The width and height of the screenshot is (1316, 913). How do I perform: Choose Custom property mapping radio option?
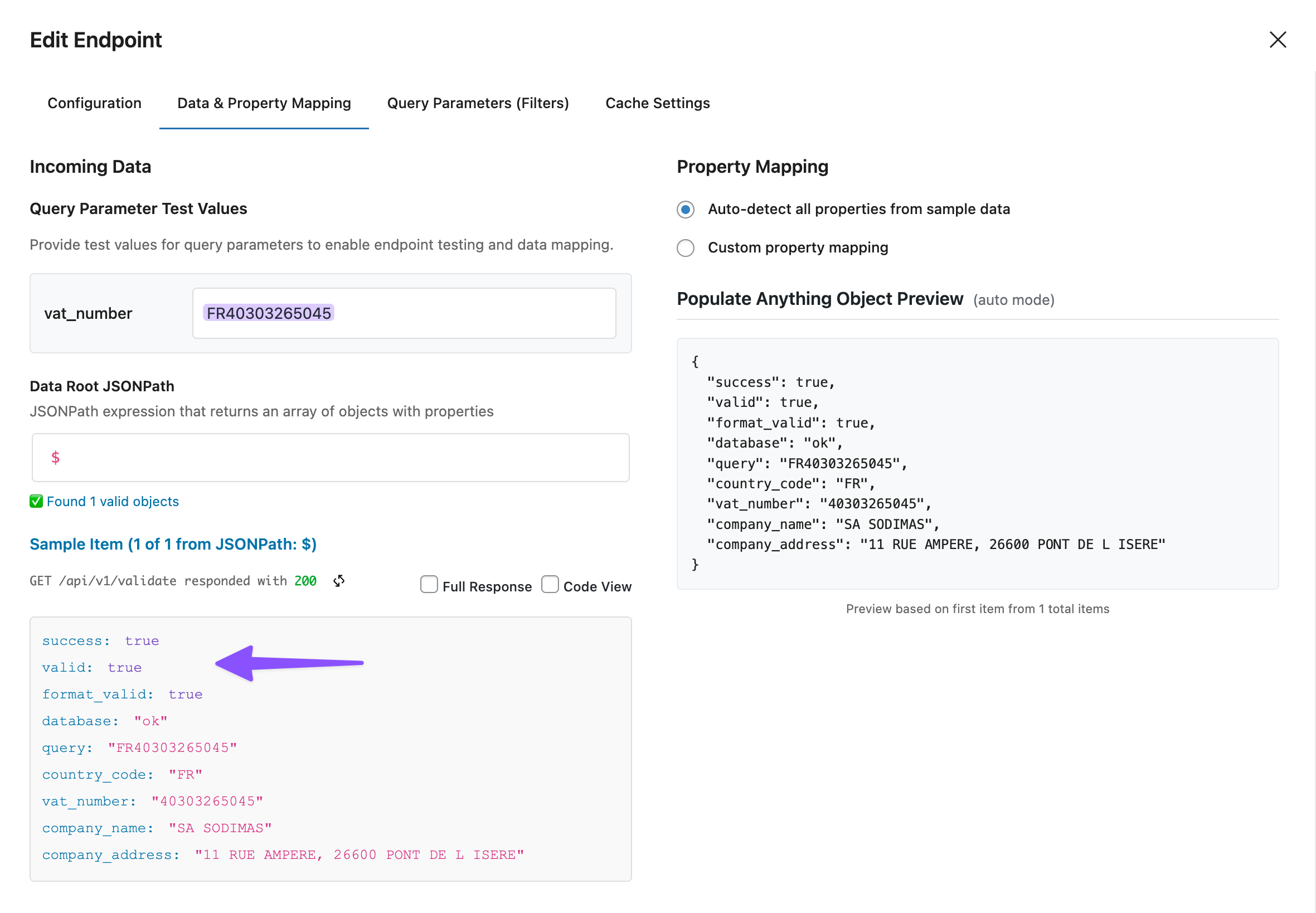tap(685, 247)
